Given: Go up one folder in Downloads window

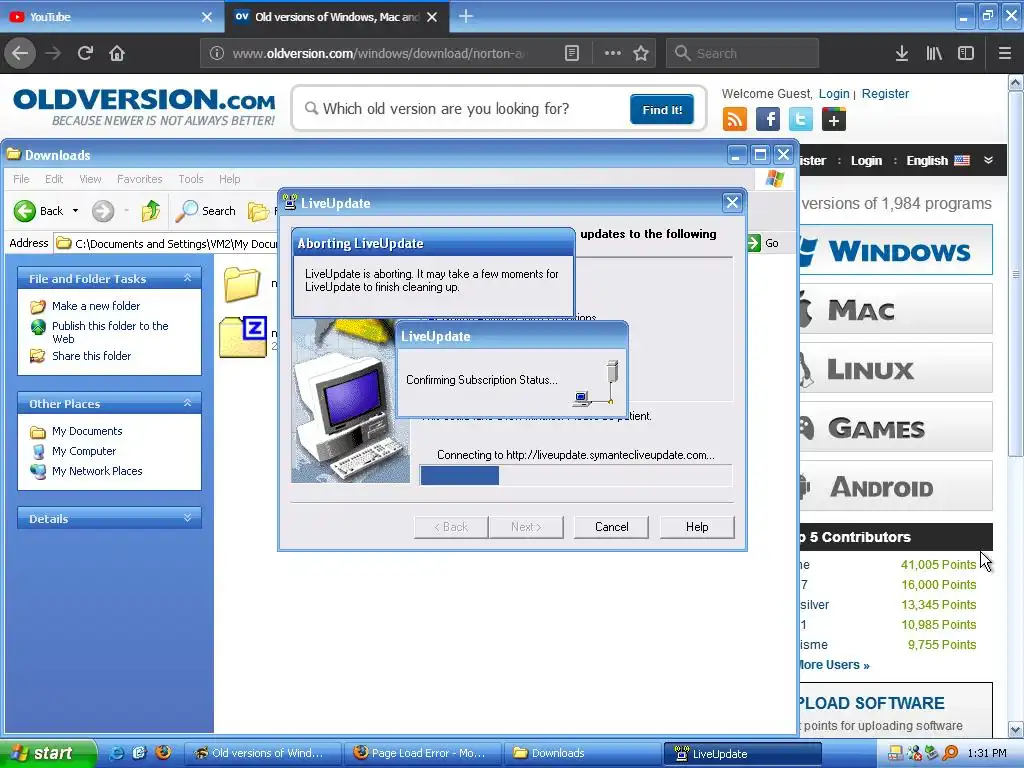Looking at the screenshot, I should [151, 210].
